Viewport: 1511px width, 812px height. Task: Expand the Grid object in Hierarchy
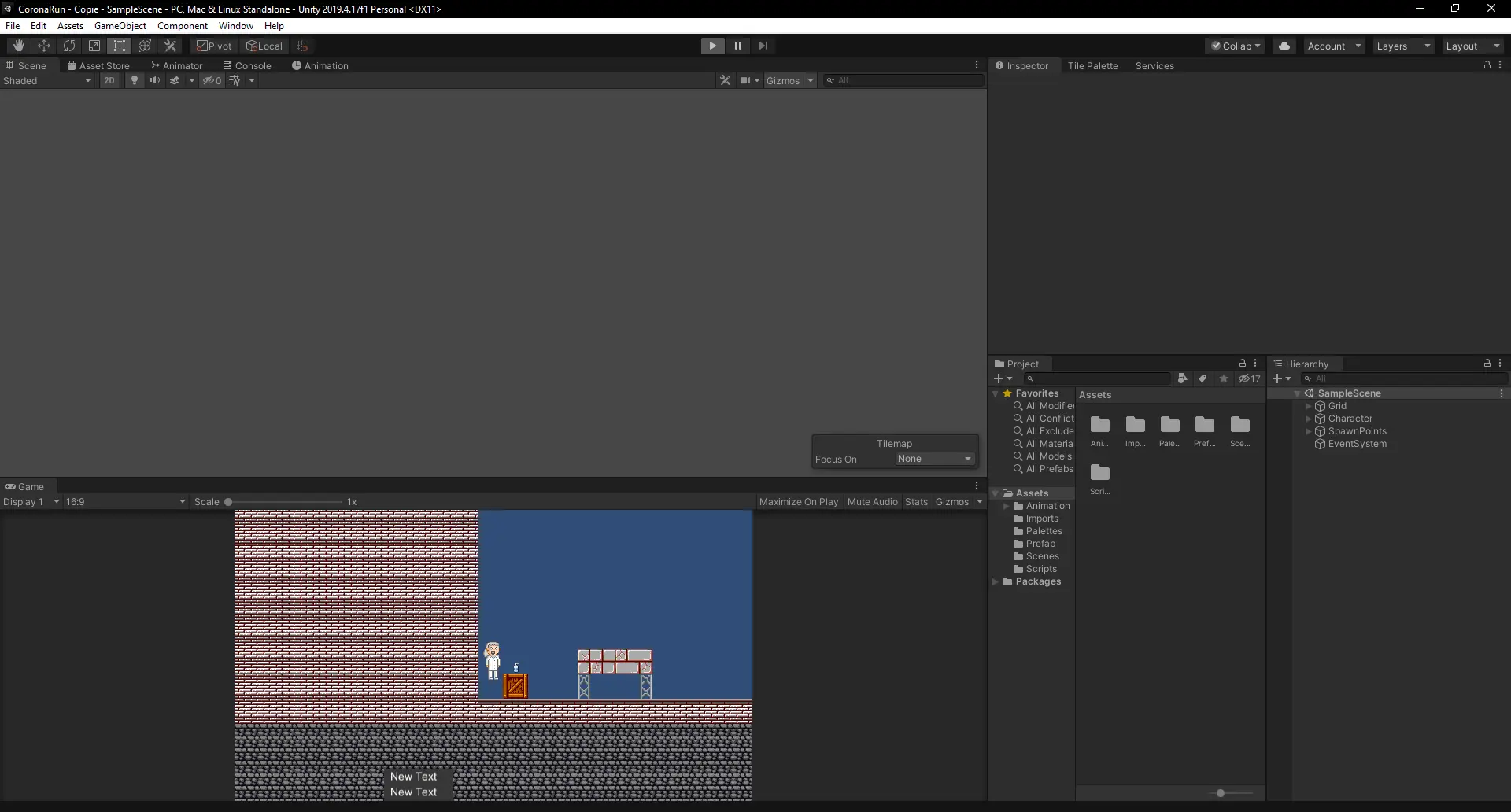point(1308,406)
